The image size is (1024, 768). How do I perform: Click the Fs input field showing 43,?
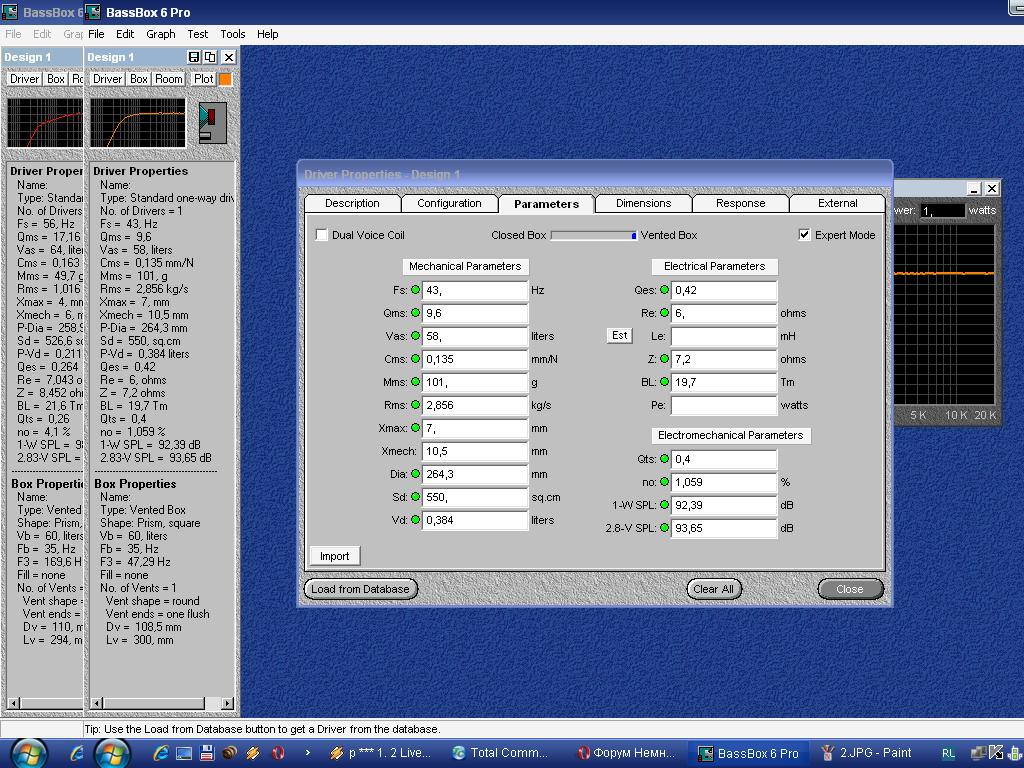point(475,290)
